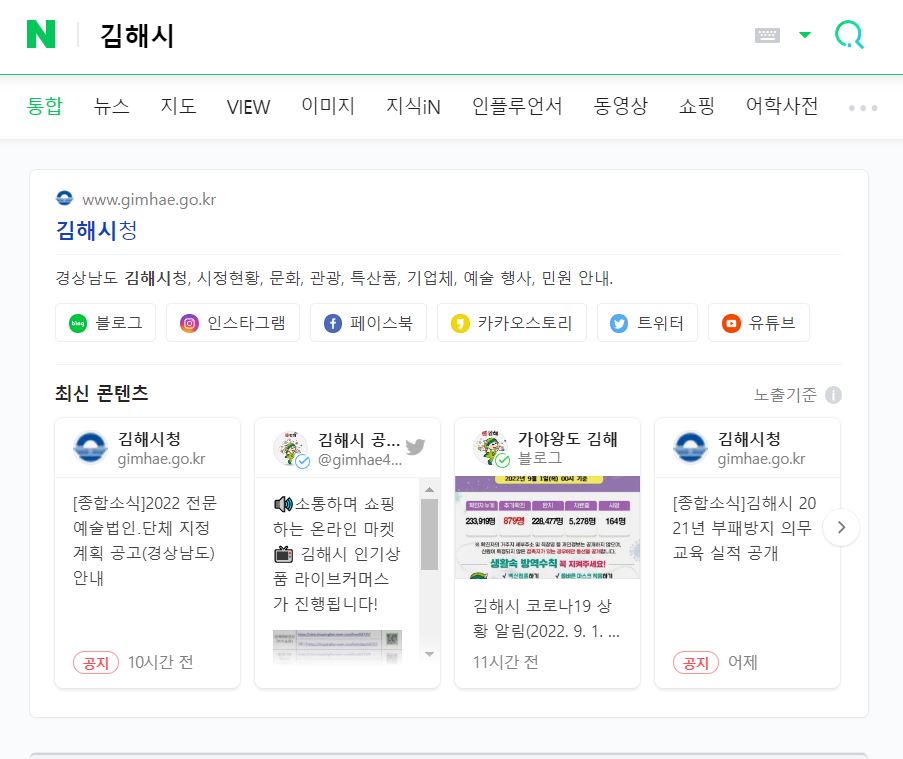Click the green Naver N logo
The height and width of the screenshot is (759, 903).
41,34
